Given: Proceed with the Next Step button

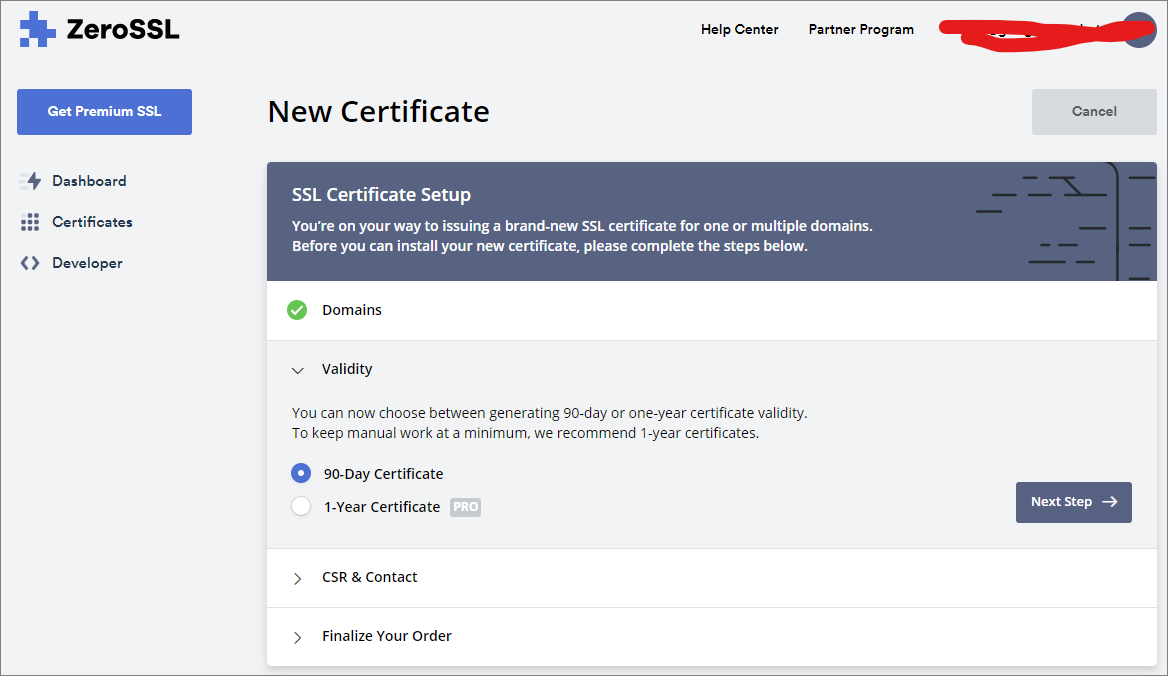Looking at the screenshot, I should 1073,502.
